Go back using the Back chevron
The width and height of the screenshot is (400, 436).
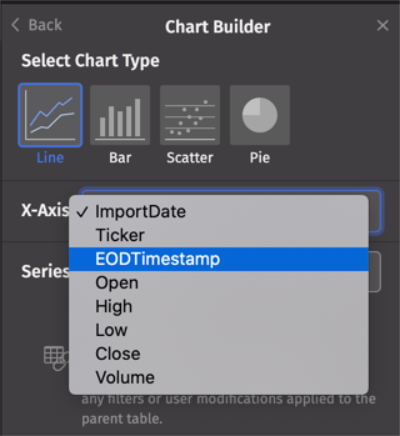point(15,25)
